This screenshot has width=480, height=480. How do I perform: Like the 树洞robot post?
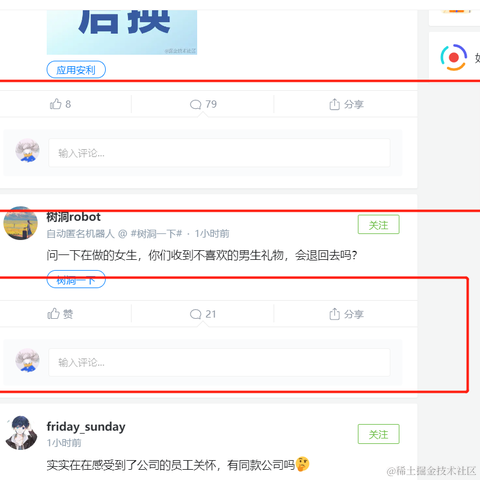[60, 314]
